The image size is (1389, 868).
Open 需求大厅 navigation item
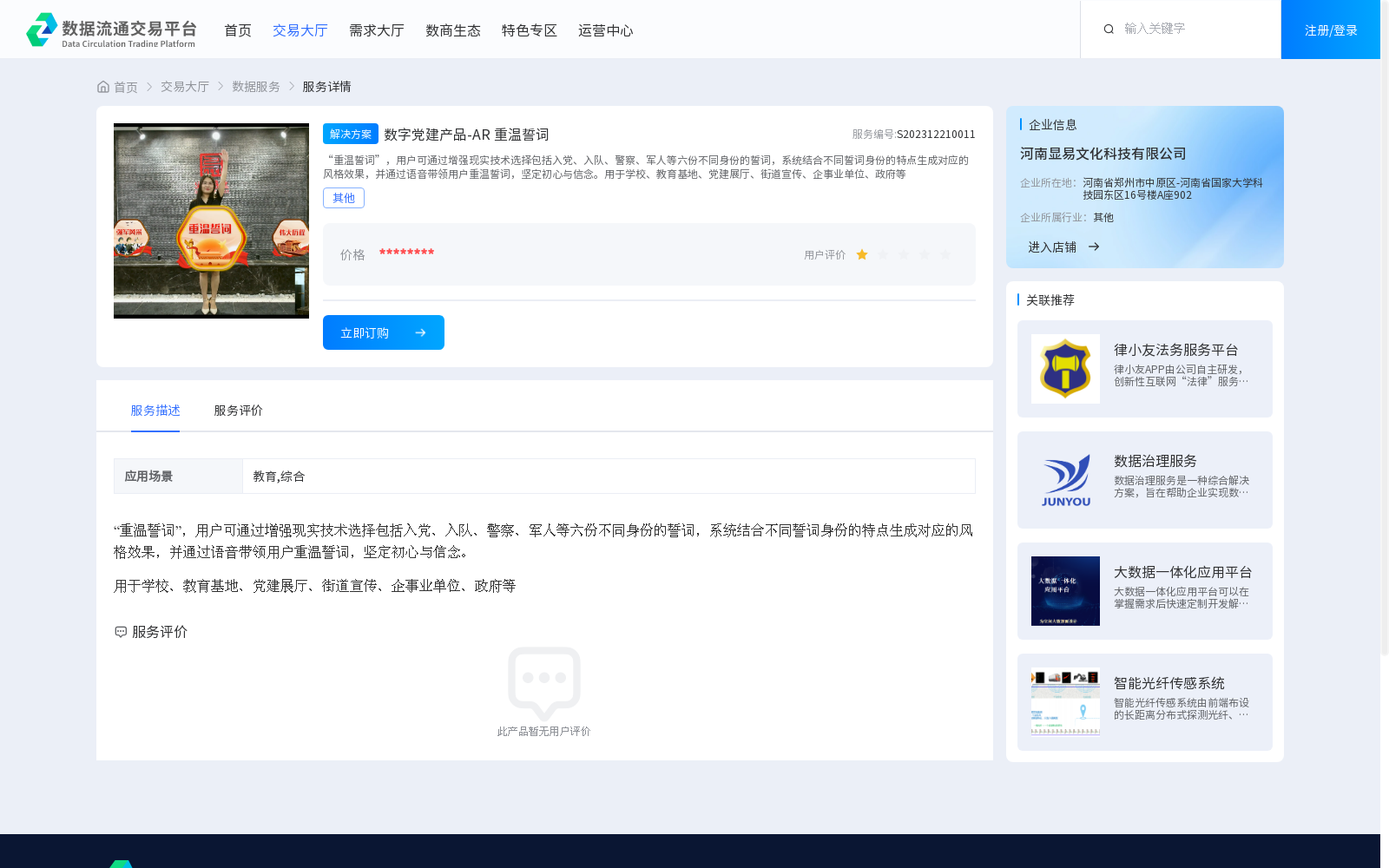pos(377,30)
